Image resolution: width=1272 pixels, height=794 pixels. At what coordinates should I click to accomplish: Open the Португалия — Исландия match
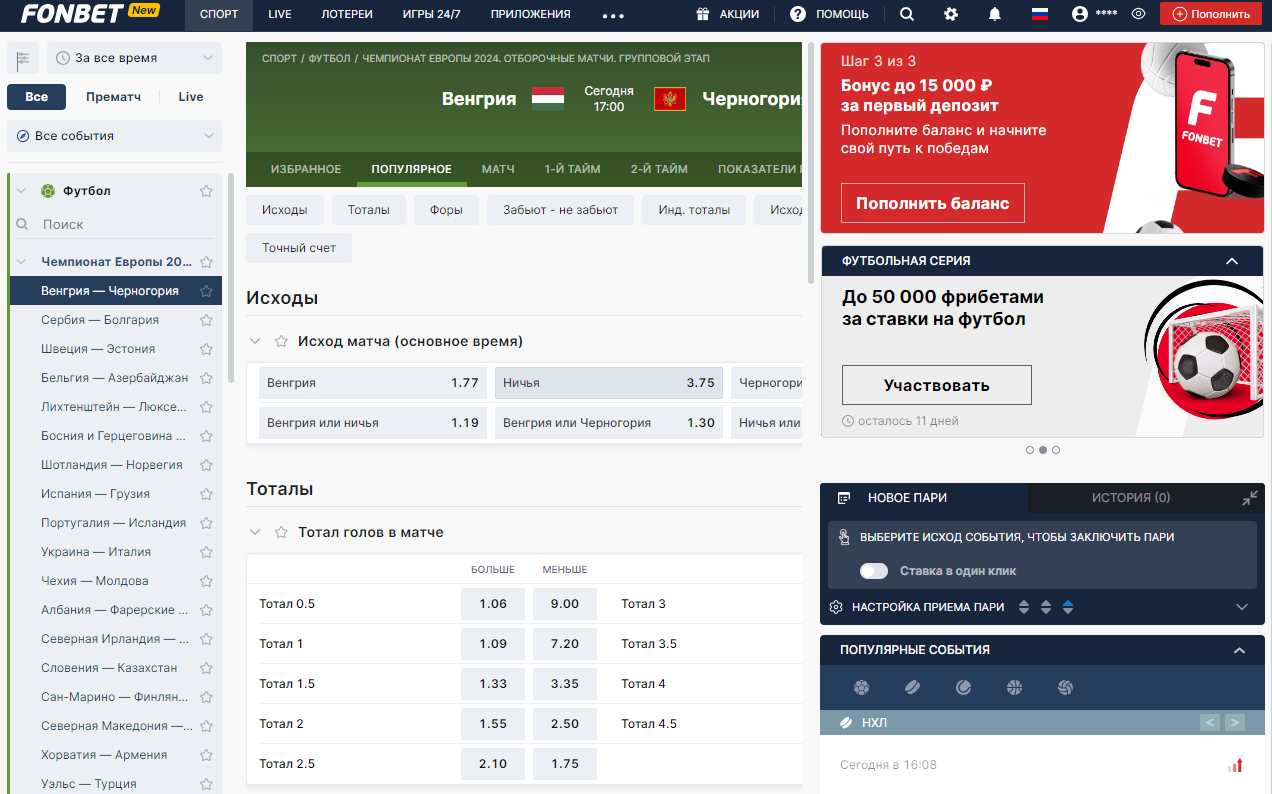click(x=114, y=523)
